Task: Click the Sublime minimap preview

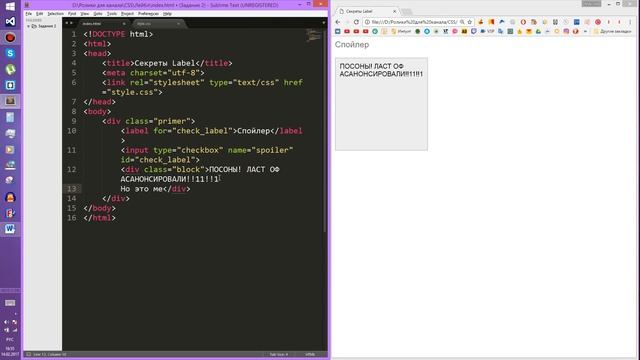Action: pyautogui.click(x=313, y=36)
